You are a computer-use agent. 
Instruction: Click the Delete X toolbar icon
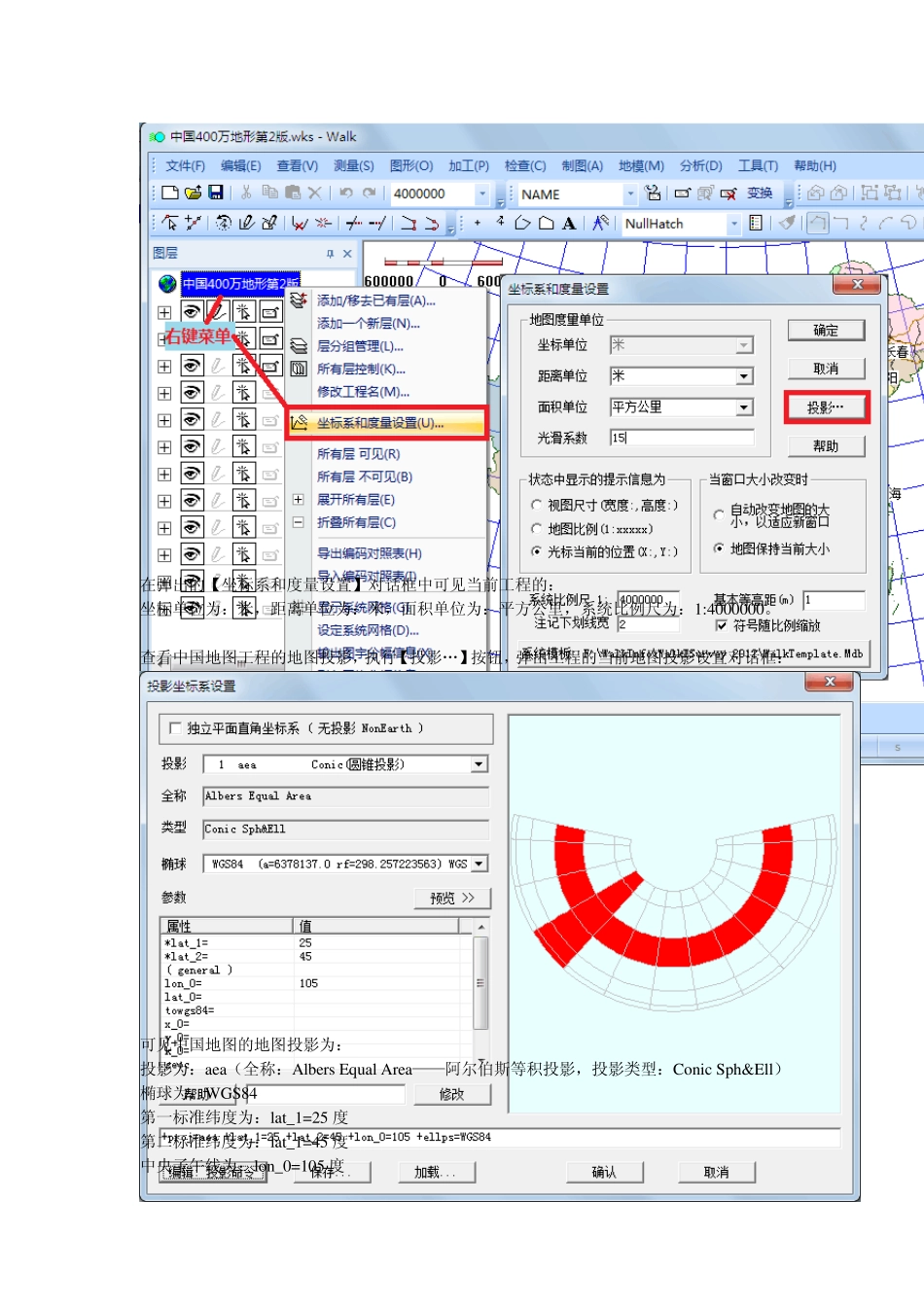[314, 194]
